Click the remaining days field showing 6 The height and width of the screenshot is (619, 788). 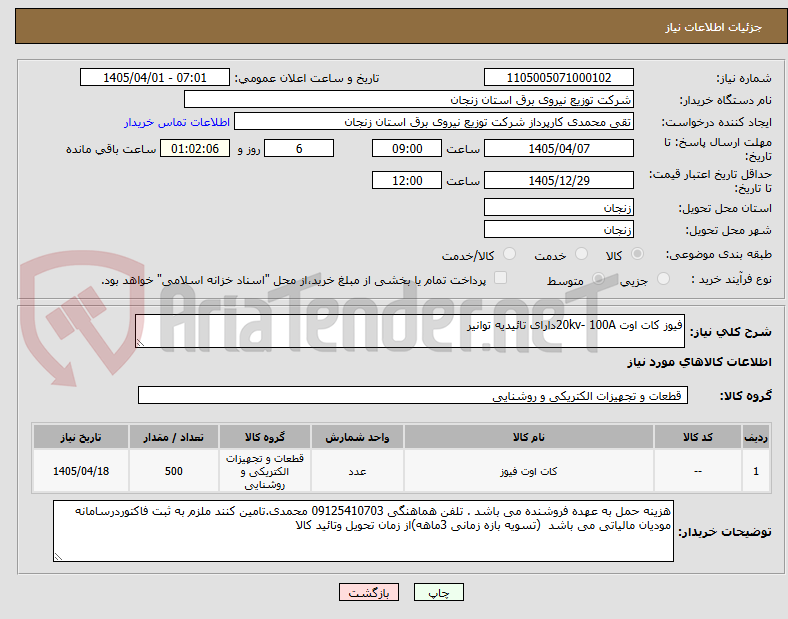click(x=299, y=148)
